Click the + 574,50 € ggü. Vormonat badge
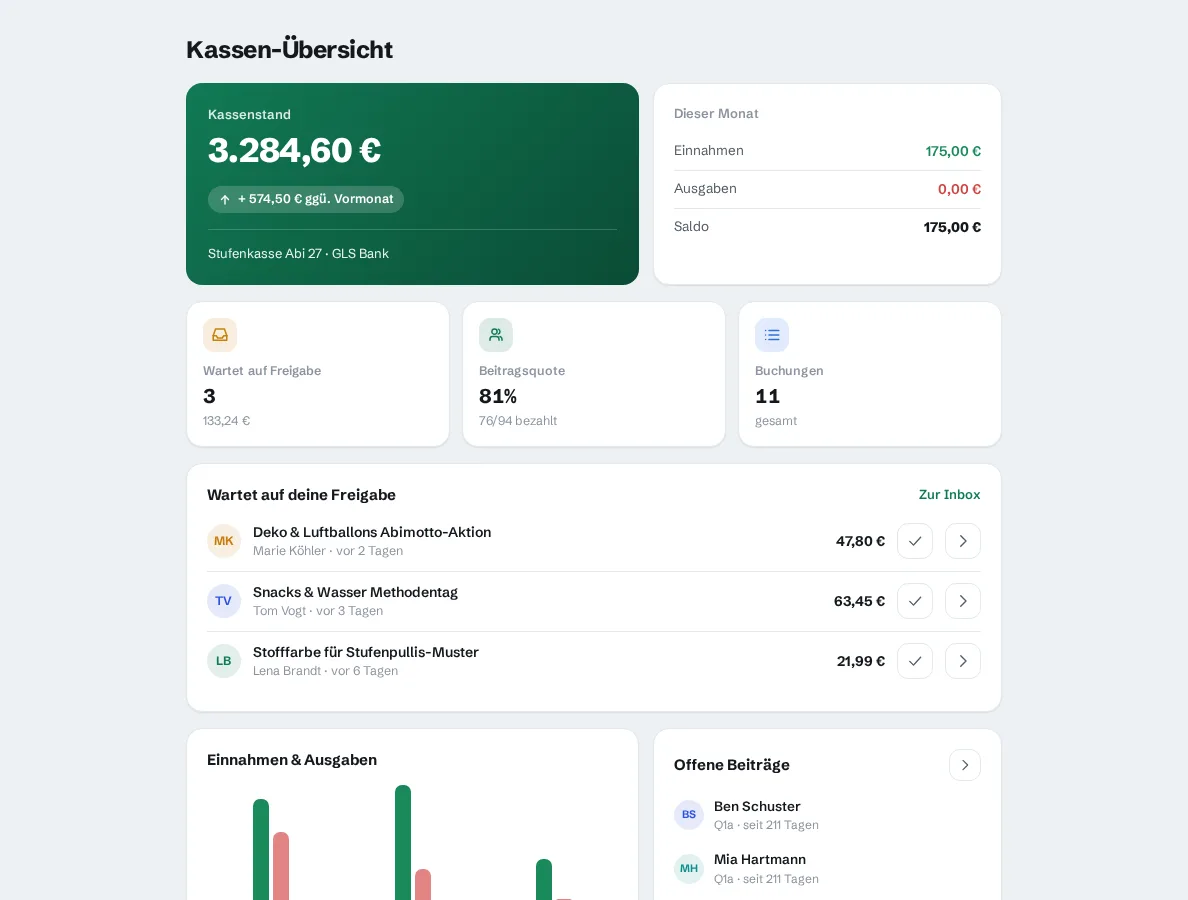This screenshot has height=900, width=1188. coord(305,199)
